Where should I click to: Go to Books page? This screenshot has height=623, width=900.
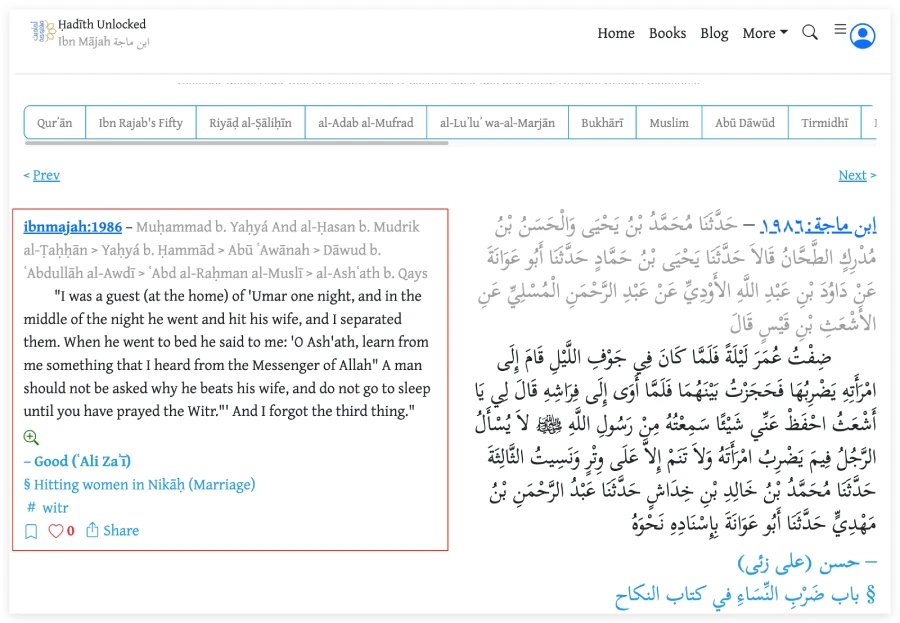point(667,33)
